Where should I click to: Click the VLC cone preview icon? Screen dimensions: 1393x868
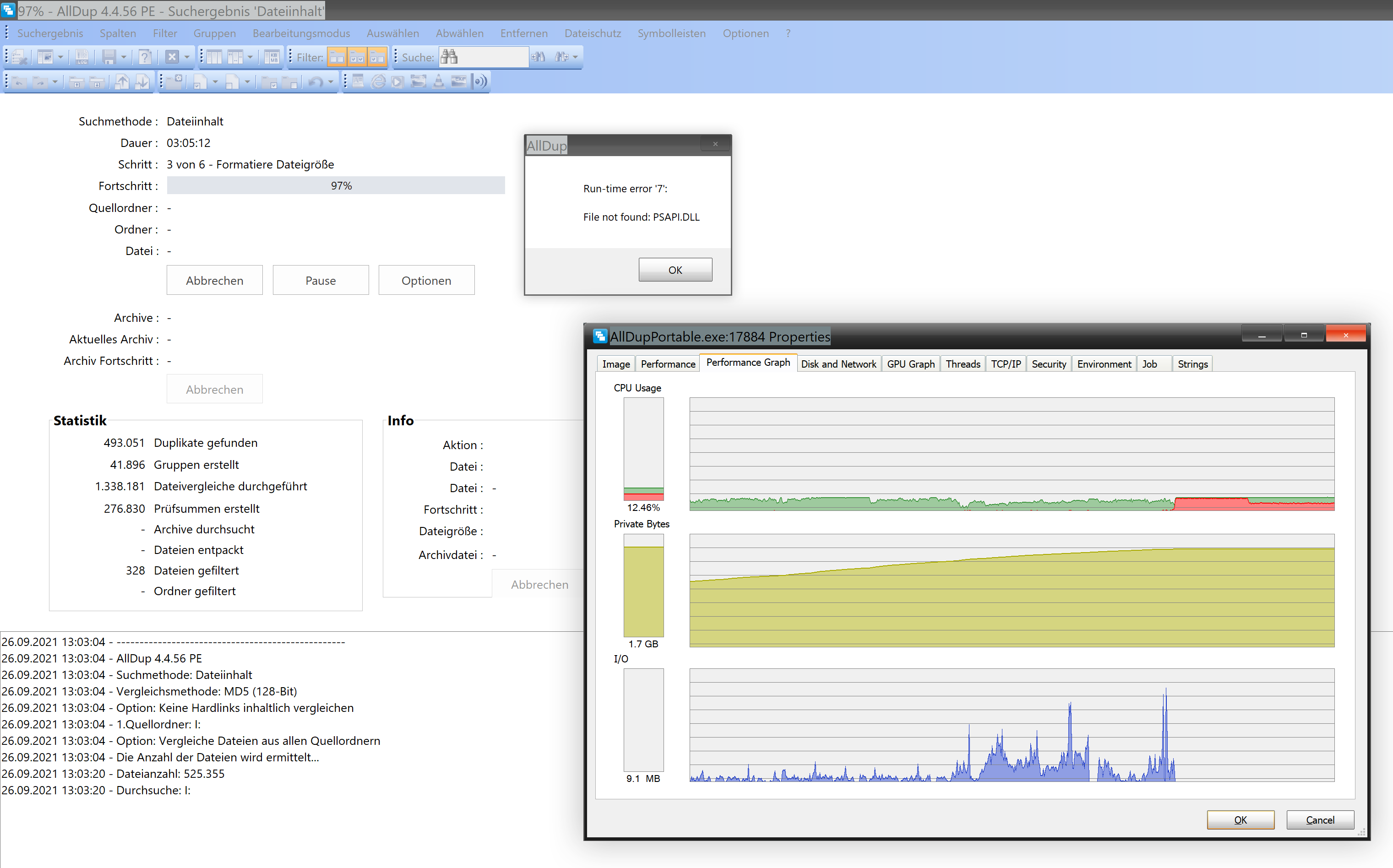[x=439, y=81]
